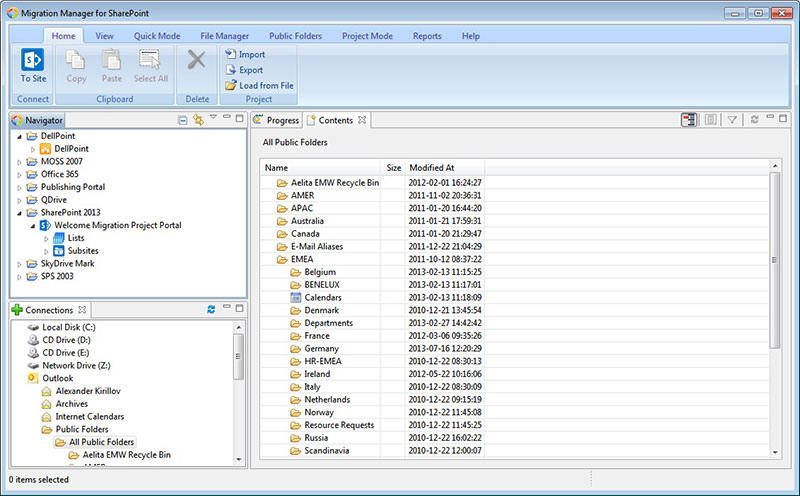Image resolution: width=800 pixels, height=496 pixels.
Task: Expand the Subsites node
Action: [x=46, y=251]
